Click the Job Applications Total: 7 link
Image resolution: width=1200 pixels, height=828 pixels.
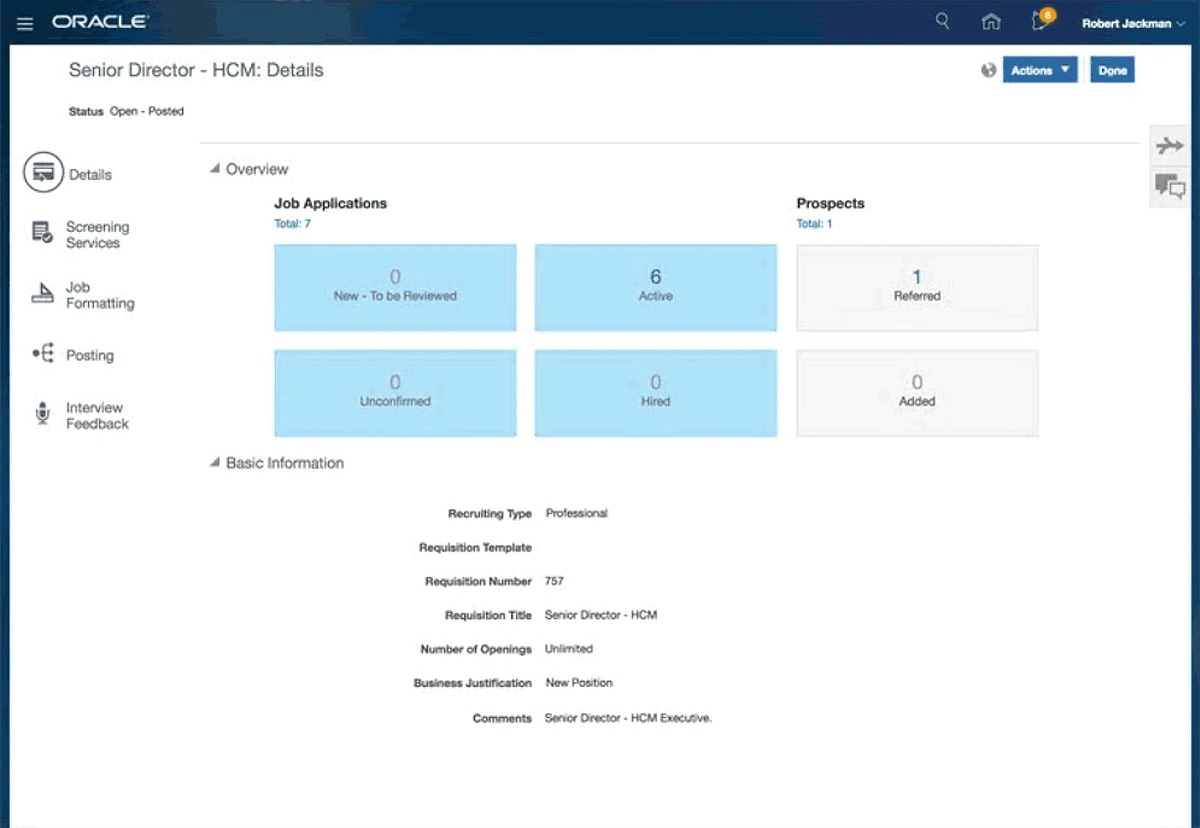coord(292,224)
